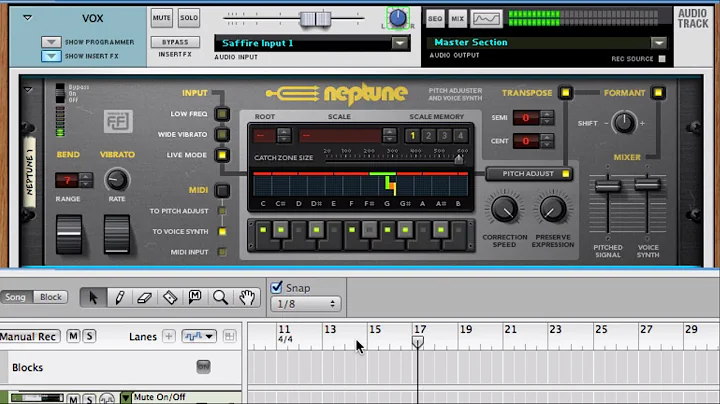Open the track parameter automation dropdown

[198, 337]
